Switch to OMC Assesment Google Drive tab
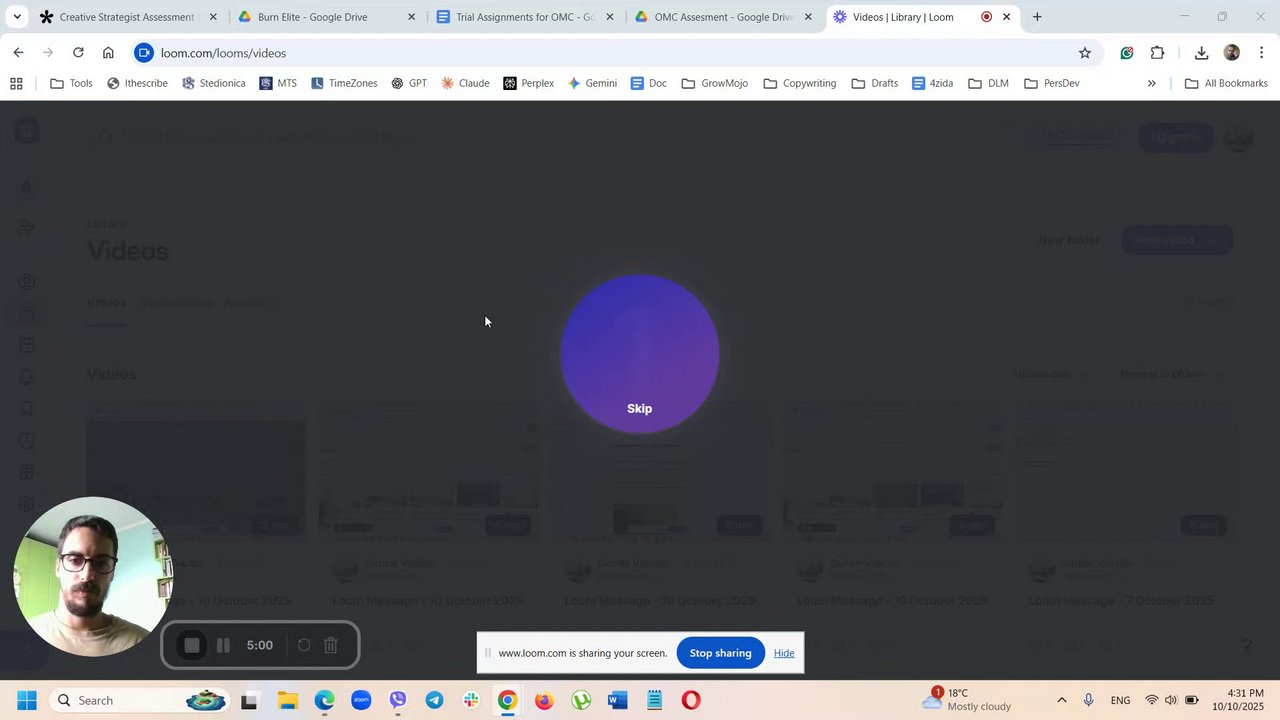This screenshot has width=1280, height=720. coord(724,17)
